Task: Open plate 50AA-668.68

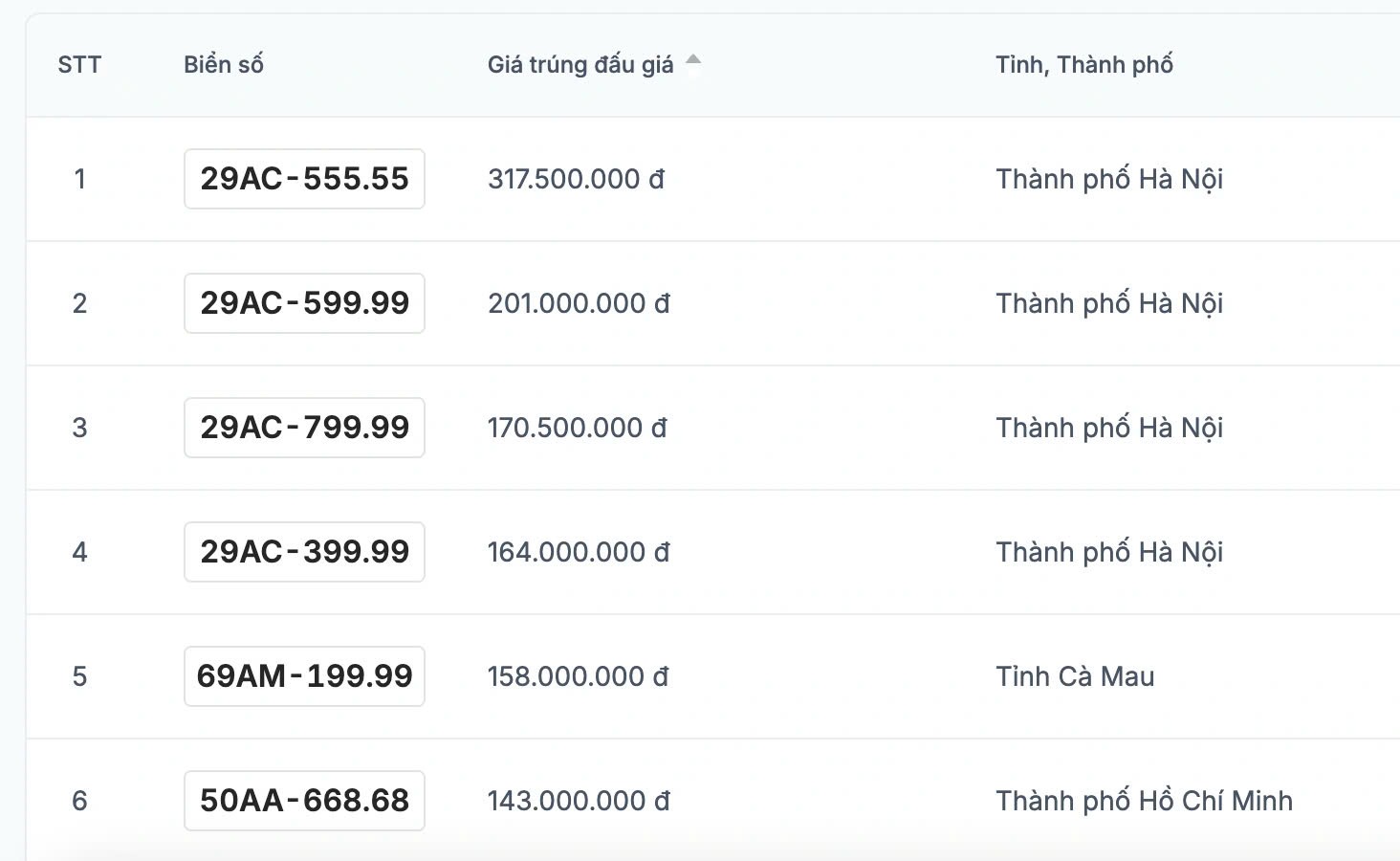Action: point(304,801)
